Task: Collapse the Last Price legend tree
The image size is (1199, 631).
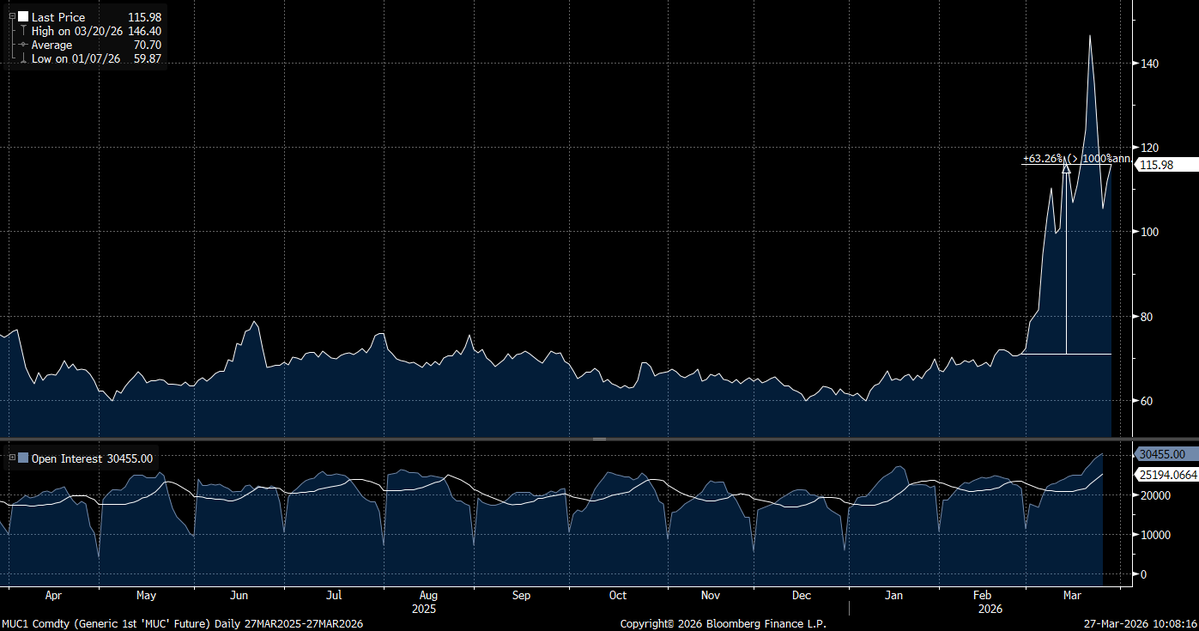Action: point(11,17)
